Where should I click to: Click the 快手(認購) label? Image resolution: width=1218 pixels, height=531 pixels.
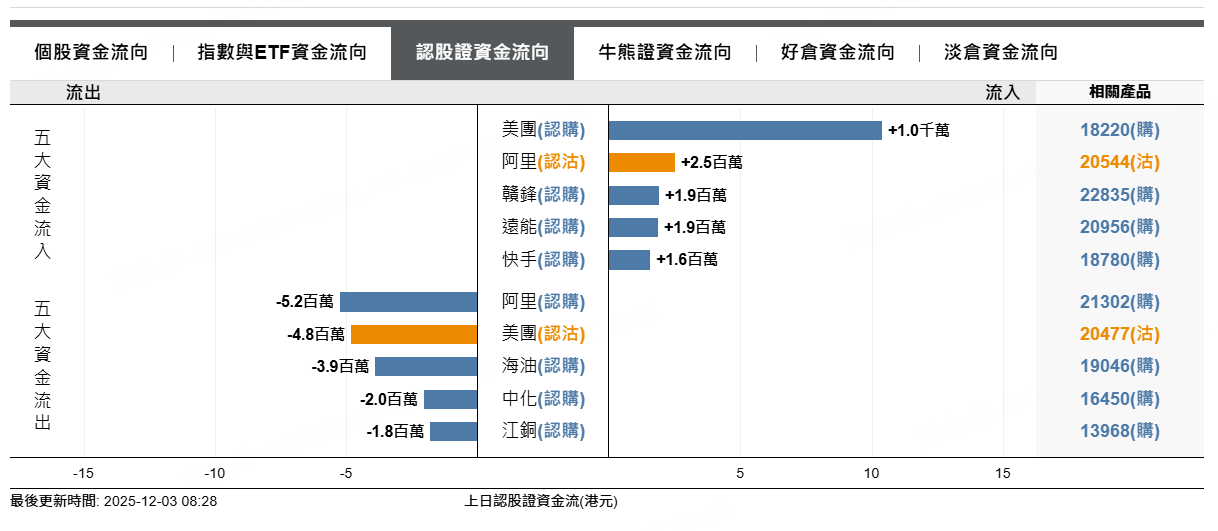pos(543,260)
